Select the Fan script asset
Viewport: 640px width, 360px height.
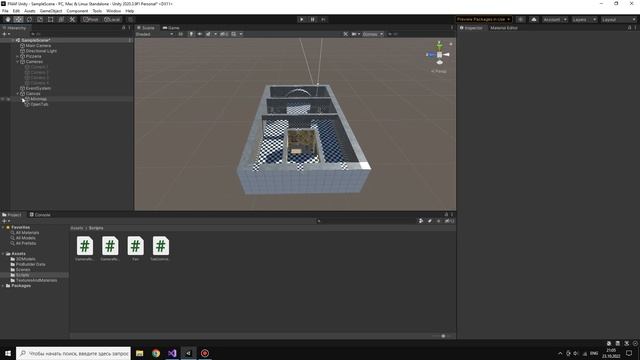pyautogui.click(x=136, y=249)
